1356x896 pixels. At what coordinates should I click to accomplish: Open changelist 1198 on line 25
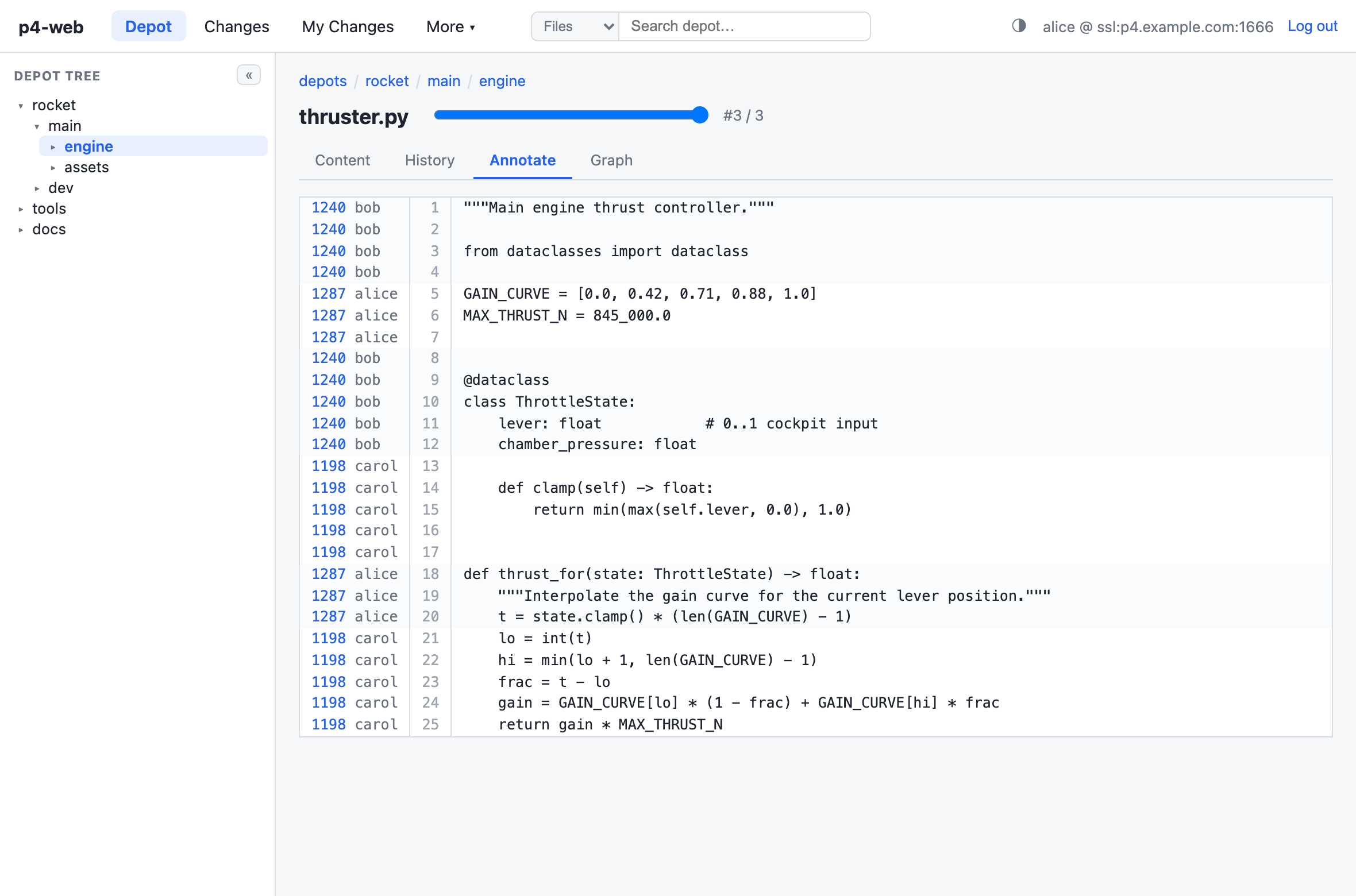pos(329,724)
